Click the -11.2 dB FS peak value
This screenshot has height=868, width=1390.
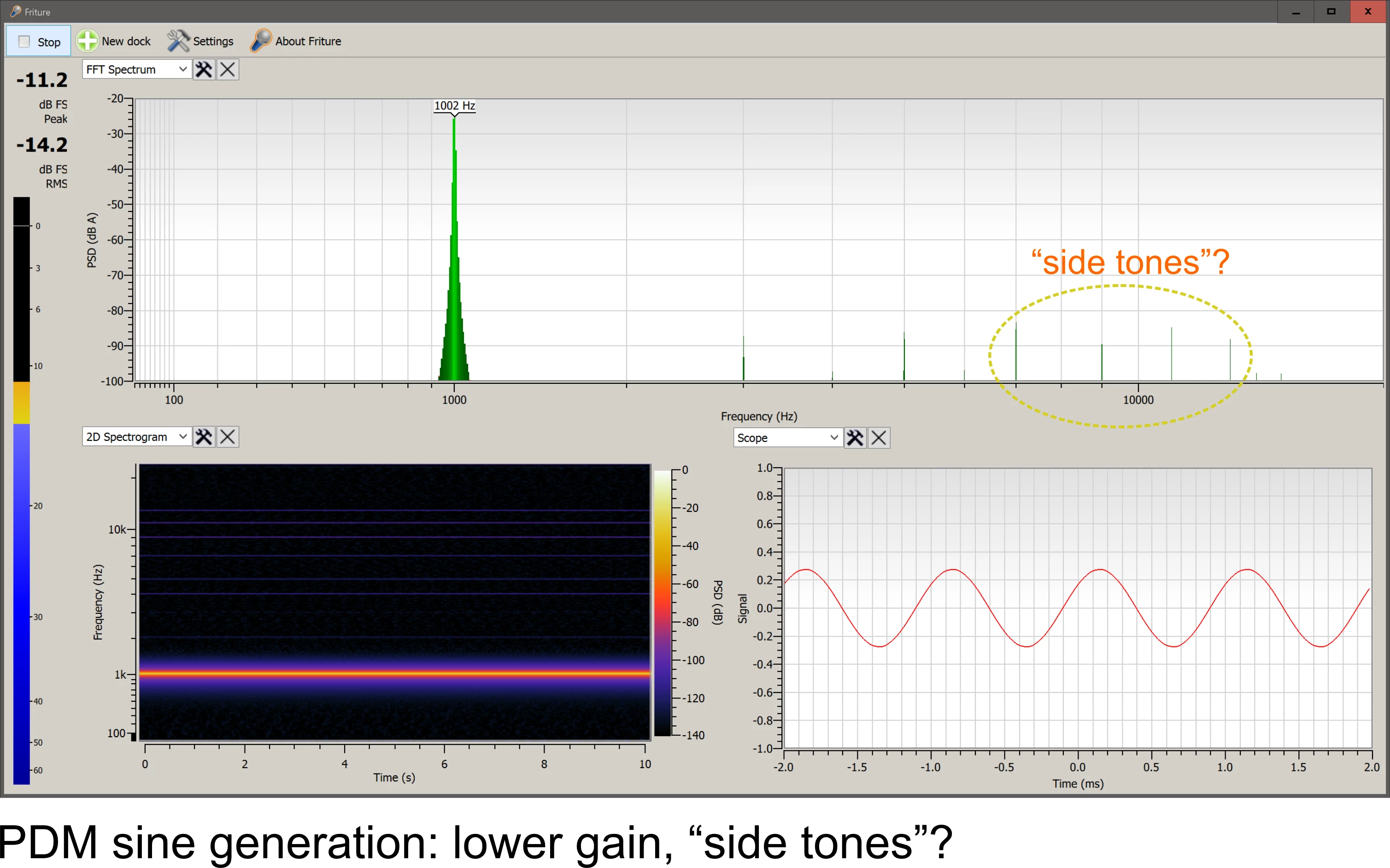(42, 80)
